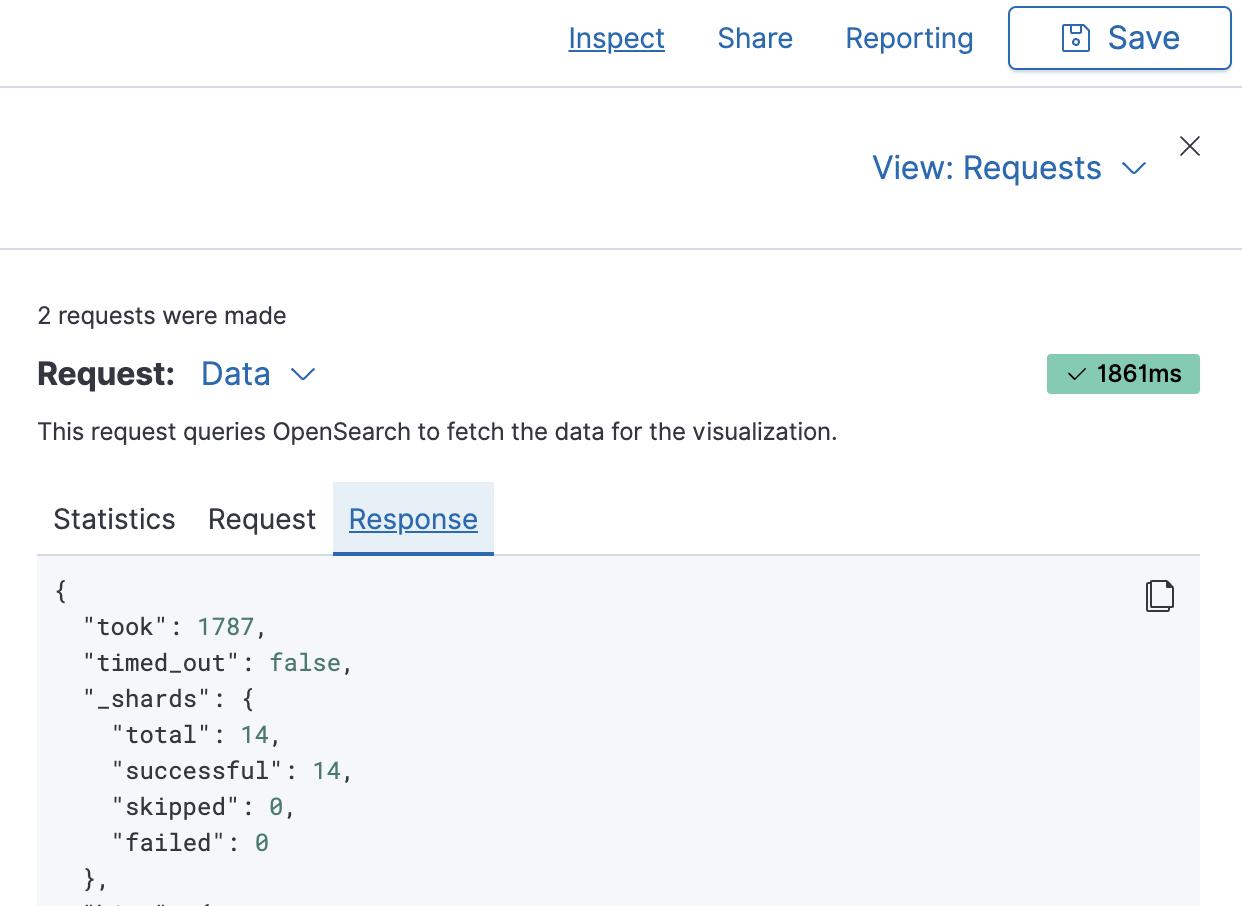Expand the Request Data selector
This screenshot has height=906, width=1242.
coord(259,374)
